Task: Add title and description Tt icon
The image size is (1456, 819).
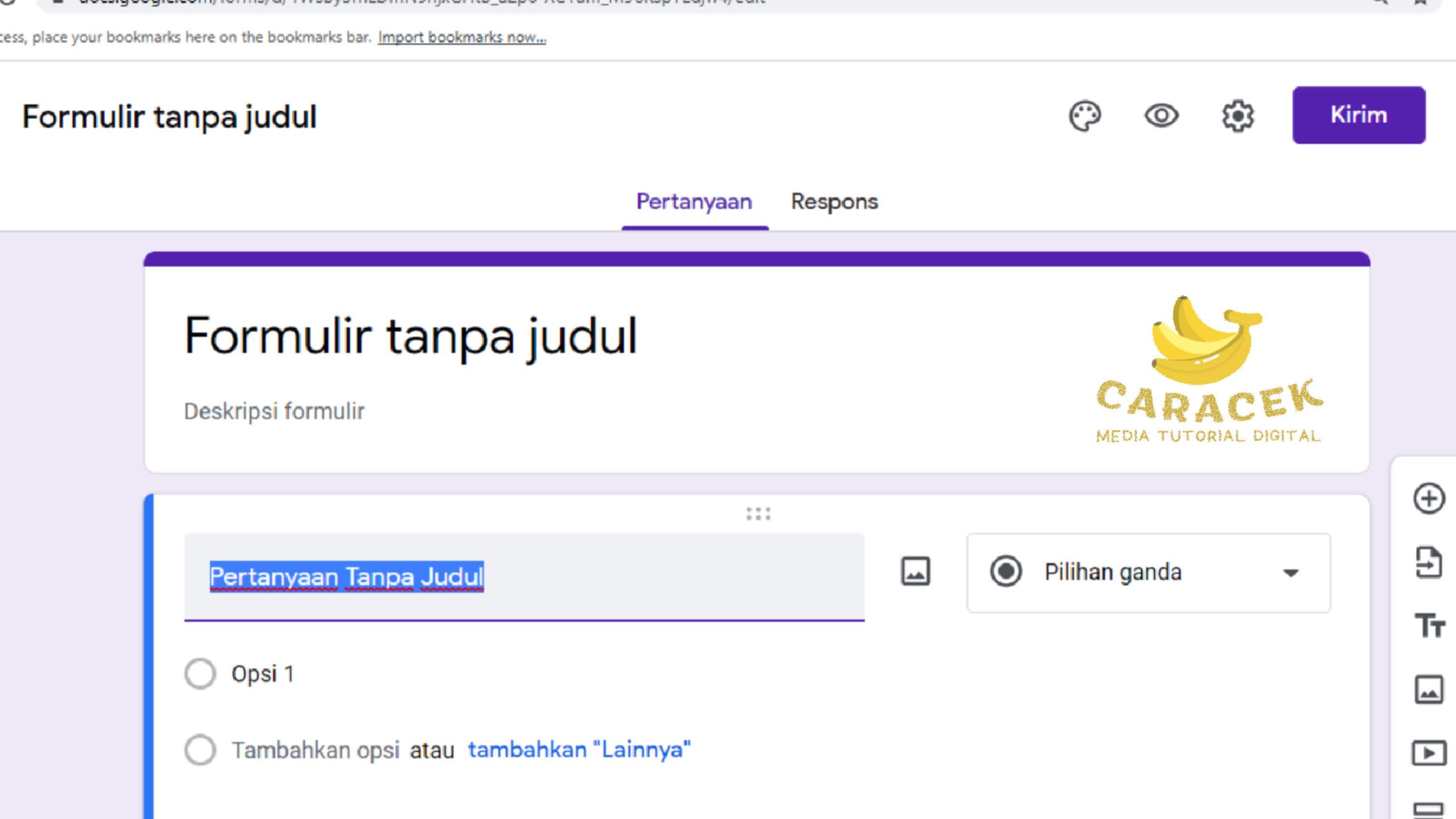Action: point(1429,626)
